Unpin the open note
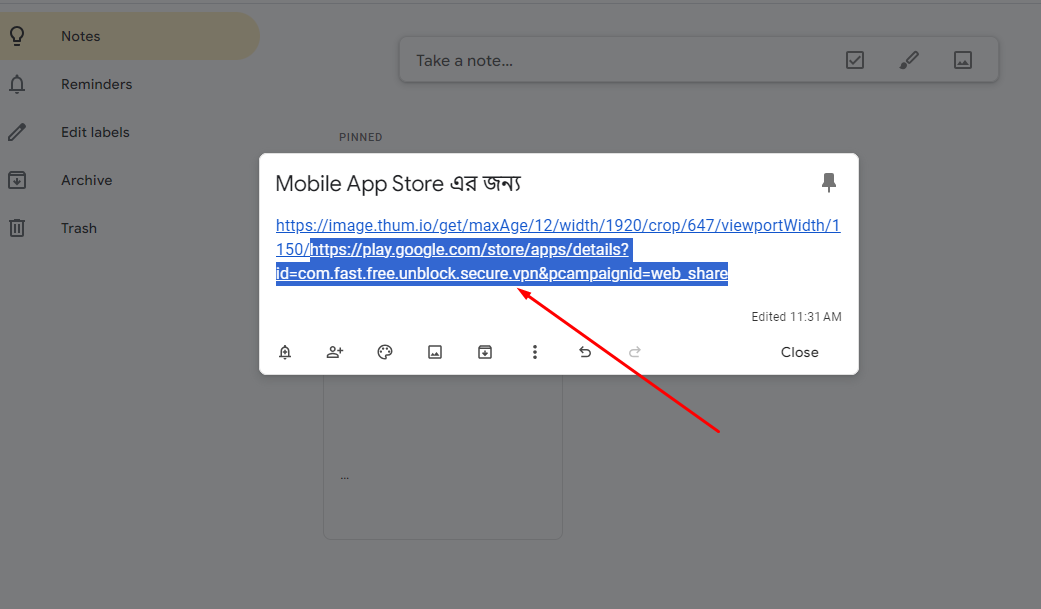This screenshot has height=609, width=1041. [x=829, y=183]
